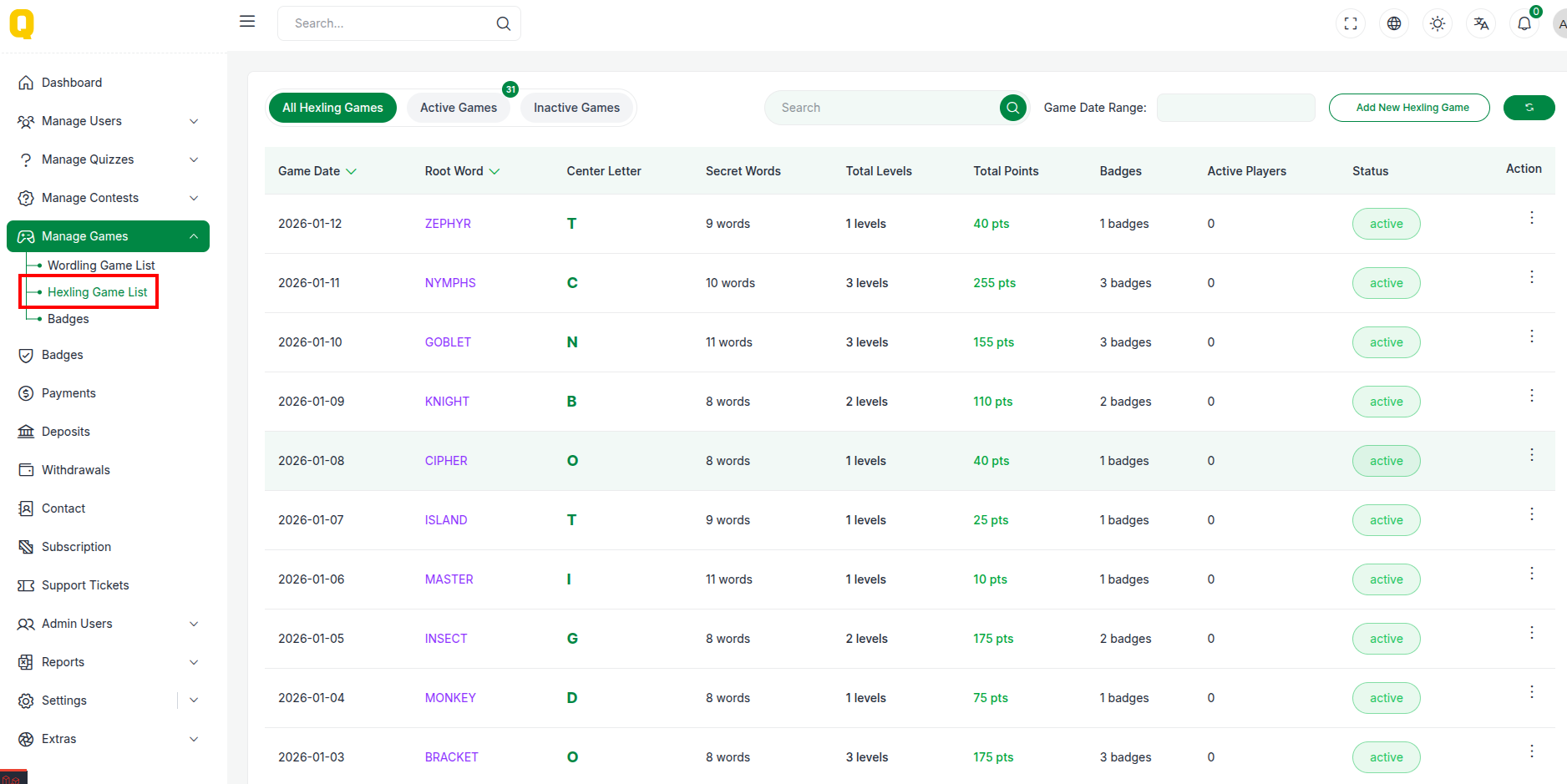The width and height of the screenshot is (1567, 784).
Task: Open the globe icon in top bar
Action: 1394,23
